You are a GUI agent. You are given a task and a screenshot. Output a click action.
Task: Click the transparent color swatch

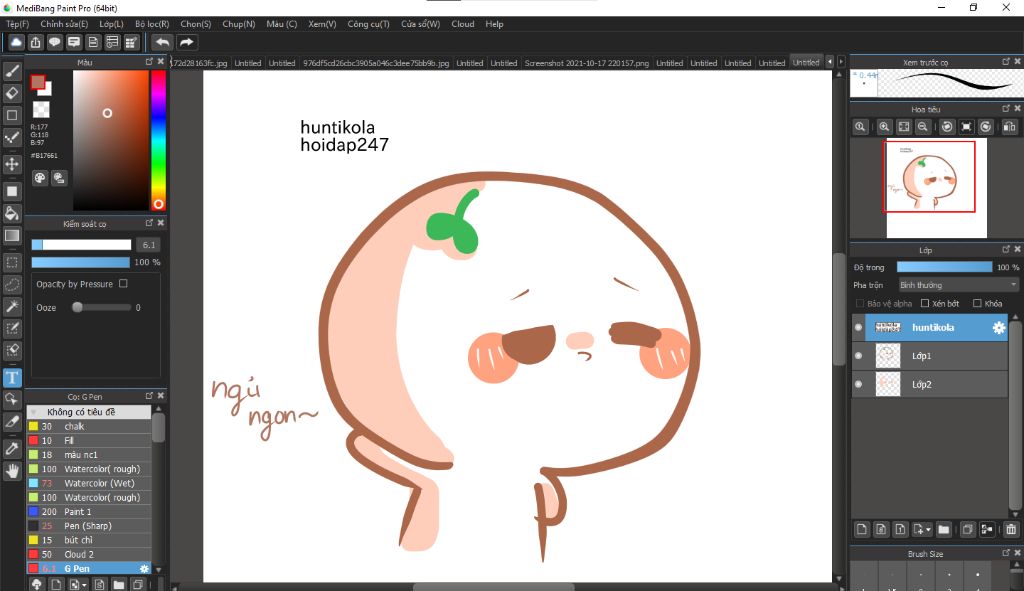(x=41, y=109)
